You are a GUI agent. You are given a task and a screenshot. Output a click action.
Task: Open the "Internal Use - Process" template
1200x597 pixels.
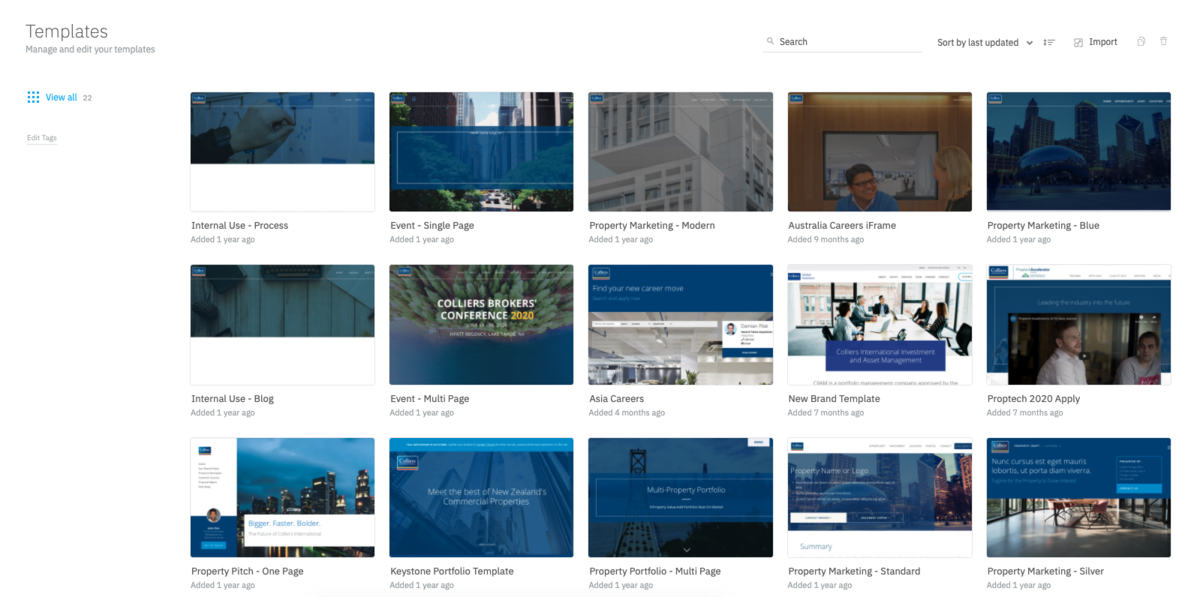(x=282, y=151)
